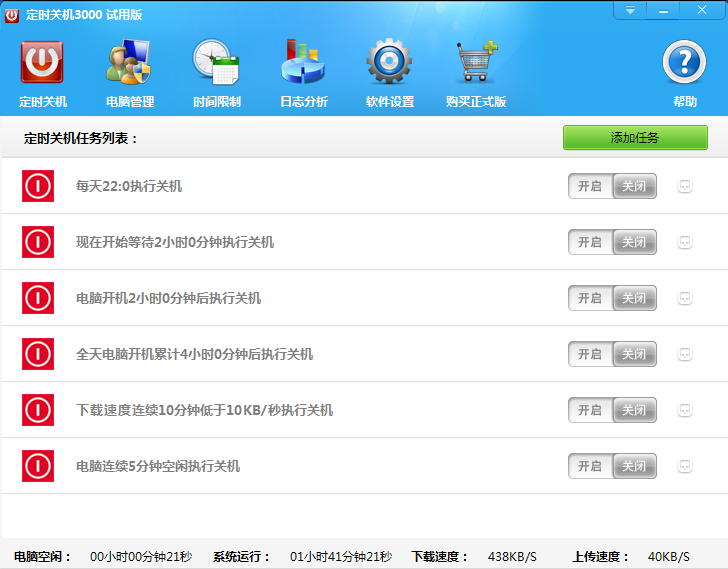The width and height of the screenshot is (728, 569).
Task: Select the task 下载速度连续10分钟低于10KB/秒执行关机
Action: 204,410
